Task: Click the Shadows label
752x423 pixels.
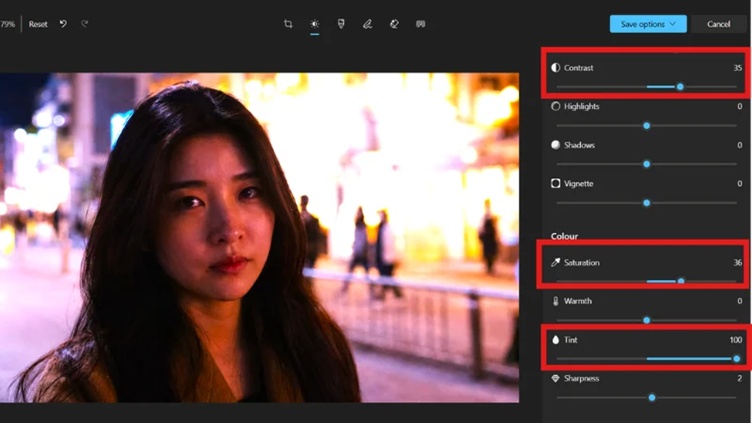Action: [x=579, y=145]
